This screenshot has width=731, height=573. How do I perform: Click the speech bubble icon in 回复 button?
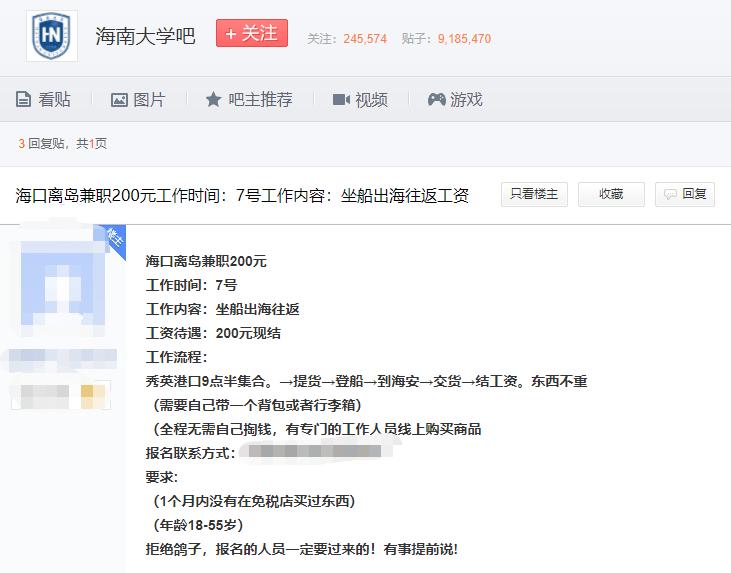pyautogui.click(x=670, y=194)
